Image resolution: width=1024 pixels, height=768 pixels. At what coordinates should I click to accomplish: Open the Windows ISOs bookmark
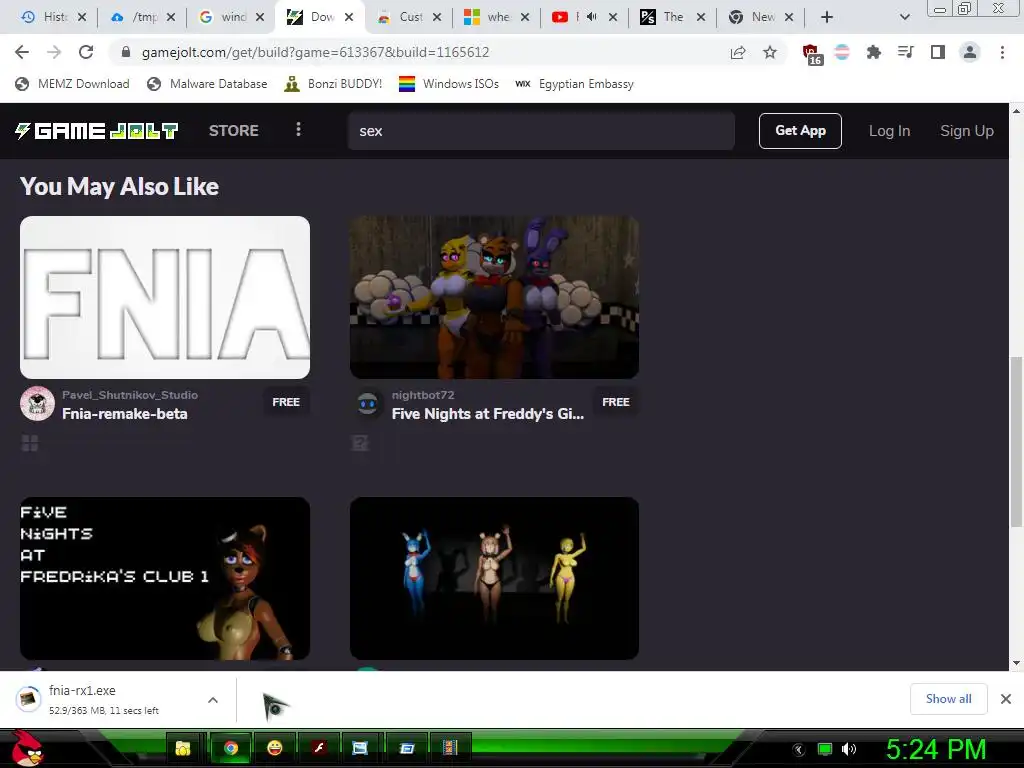(449, 84)
